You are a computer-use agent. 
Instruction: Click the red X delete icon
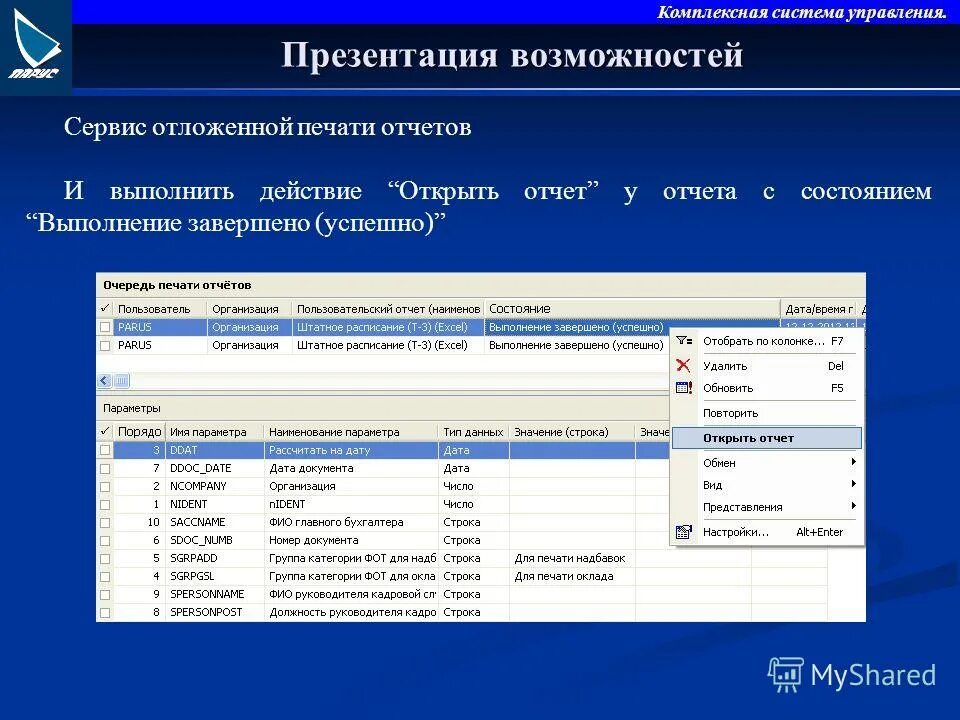tap(684, 365)
